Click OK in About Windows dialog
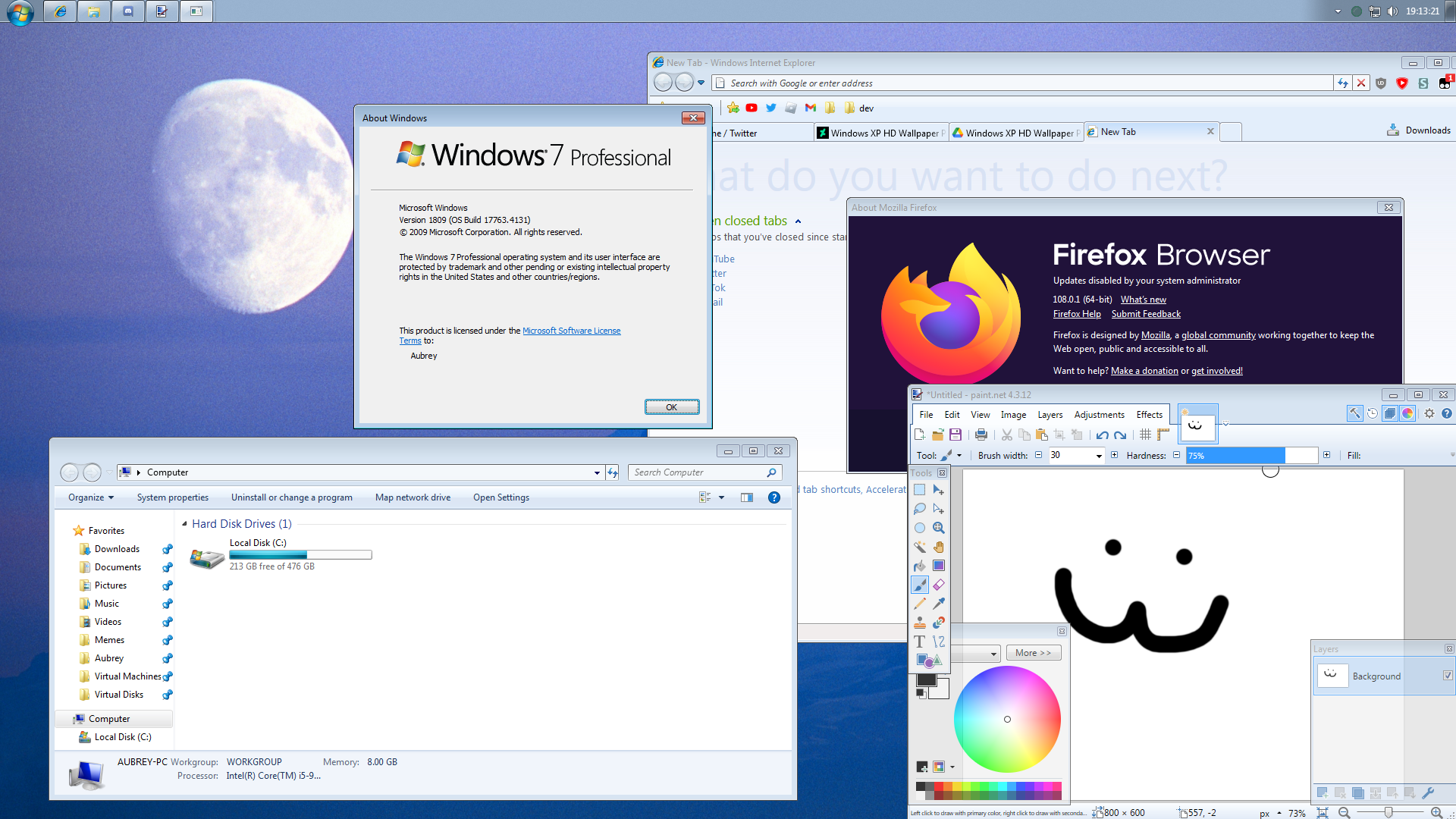The height and width of the screenshot is (819, 1456). (671, 407)
